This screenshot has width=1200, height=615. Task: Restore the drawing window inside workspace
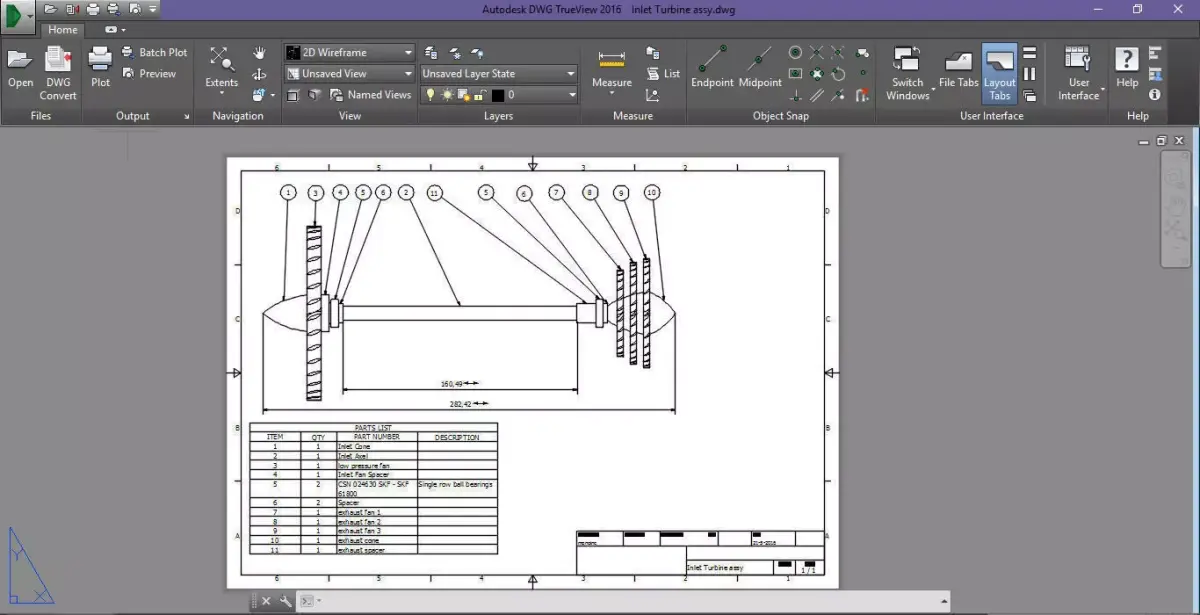tap(1160, 143)
